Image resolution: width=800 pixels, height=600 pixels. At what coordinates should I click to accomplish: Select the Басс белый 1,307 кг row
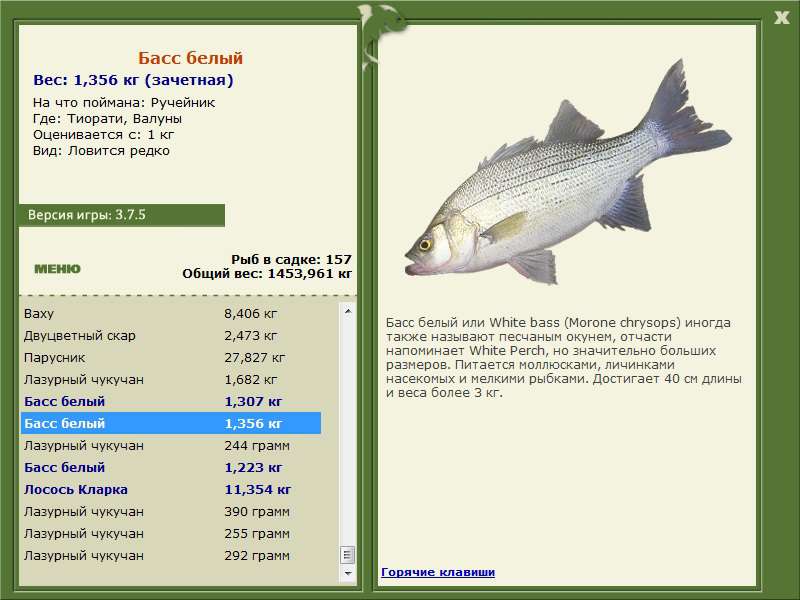[171, 402]
